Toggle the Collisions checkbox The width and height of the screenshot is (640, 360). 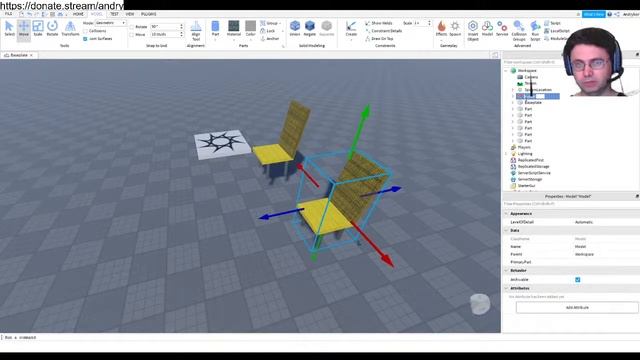(x=85, y=31)
